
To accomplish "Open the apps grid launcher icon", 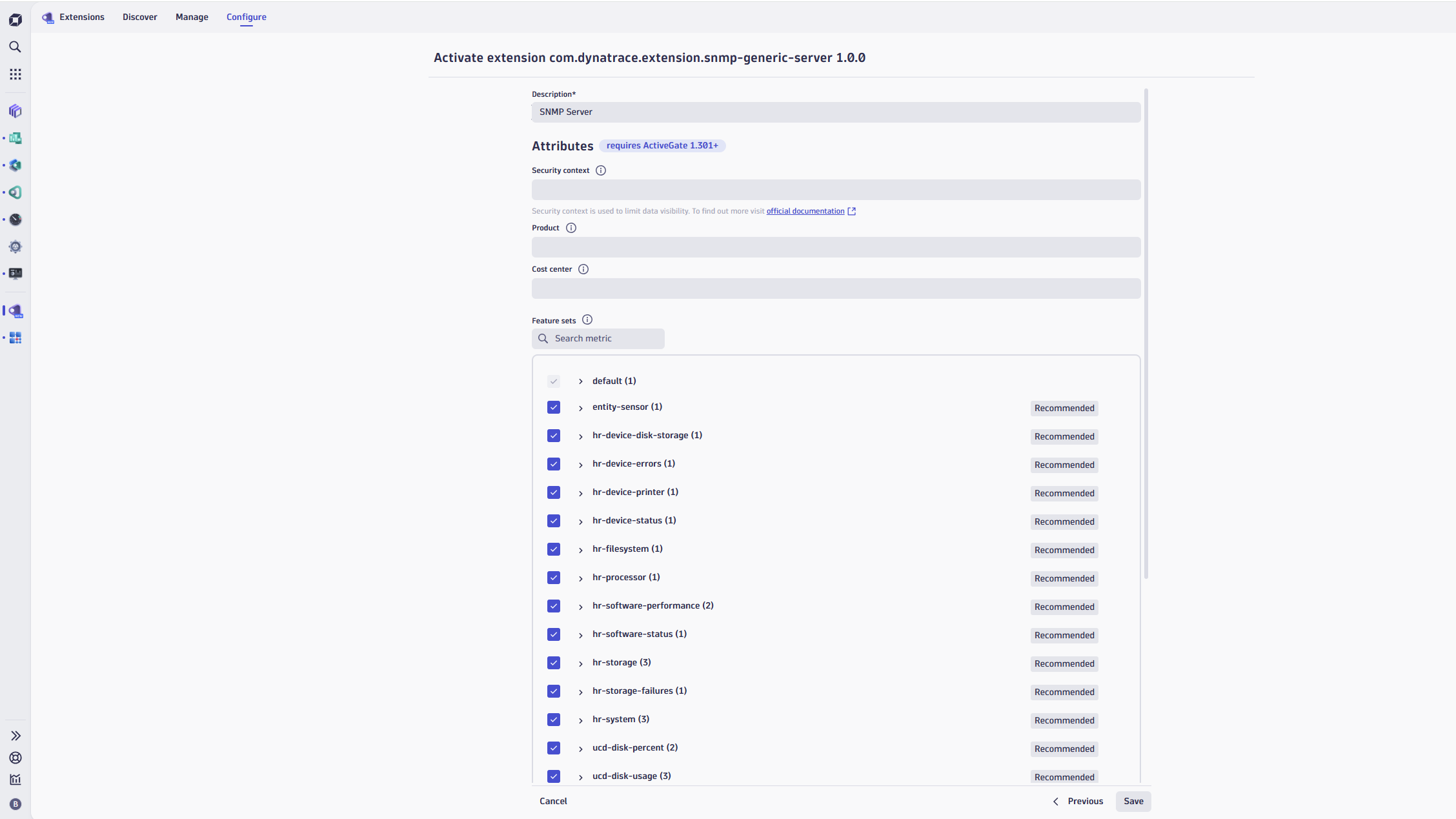I will (x=15, y=74).
